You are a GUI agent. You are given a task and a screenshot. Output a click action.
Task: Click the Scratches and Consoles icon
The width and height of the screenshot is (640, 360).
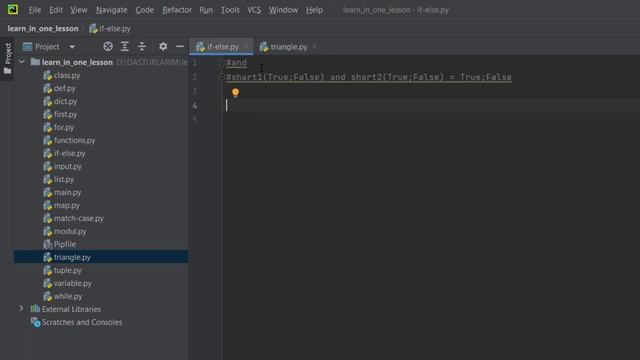[35, 322]
